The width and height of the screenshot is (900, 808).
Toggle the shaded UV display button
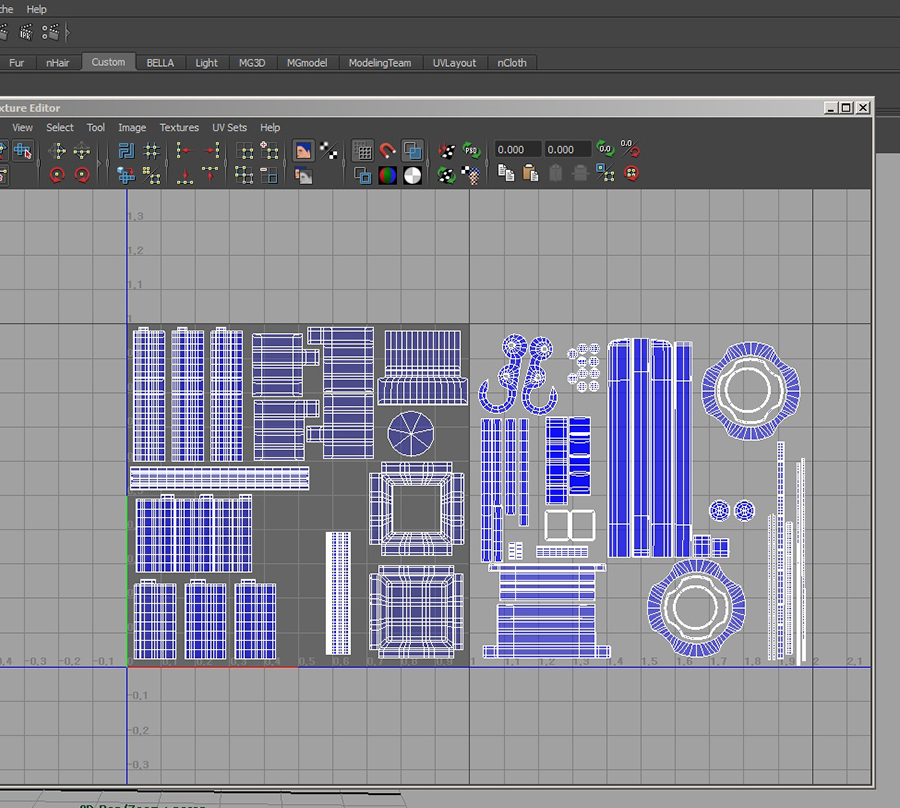[412, 151]
